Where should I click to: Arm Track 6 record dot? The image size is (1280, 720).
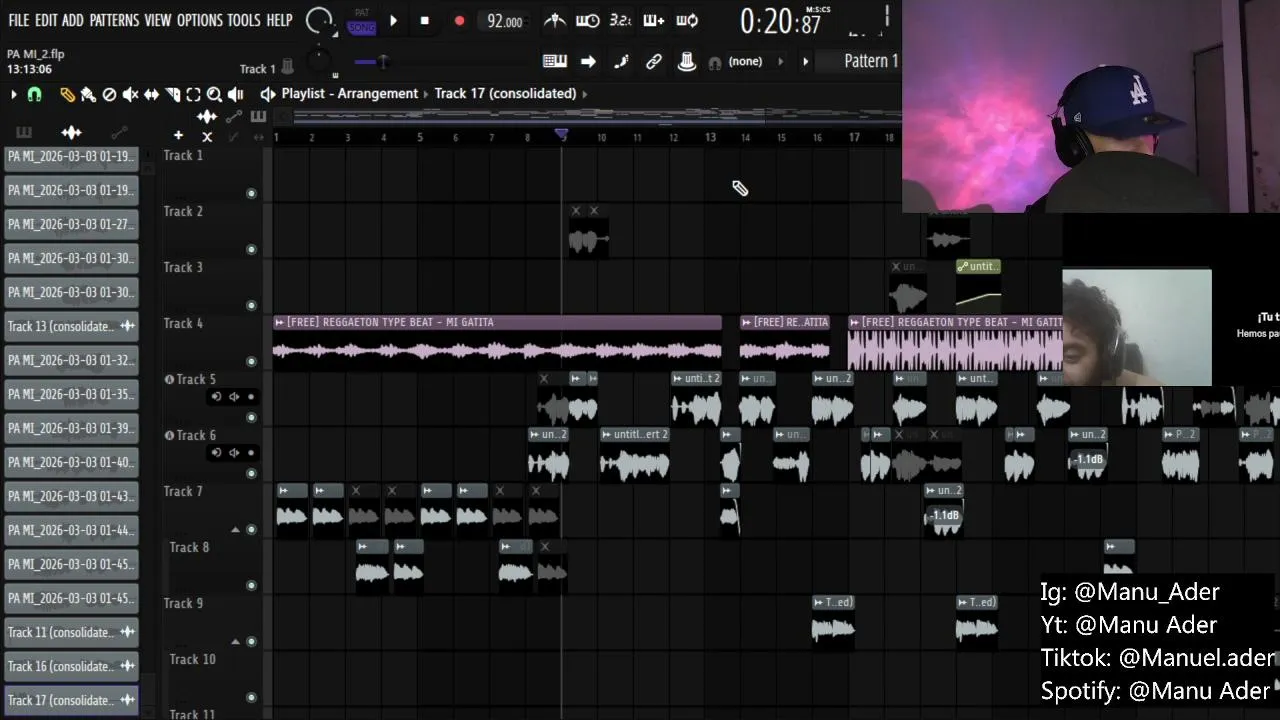(x=251, y=453)
